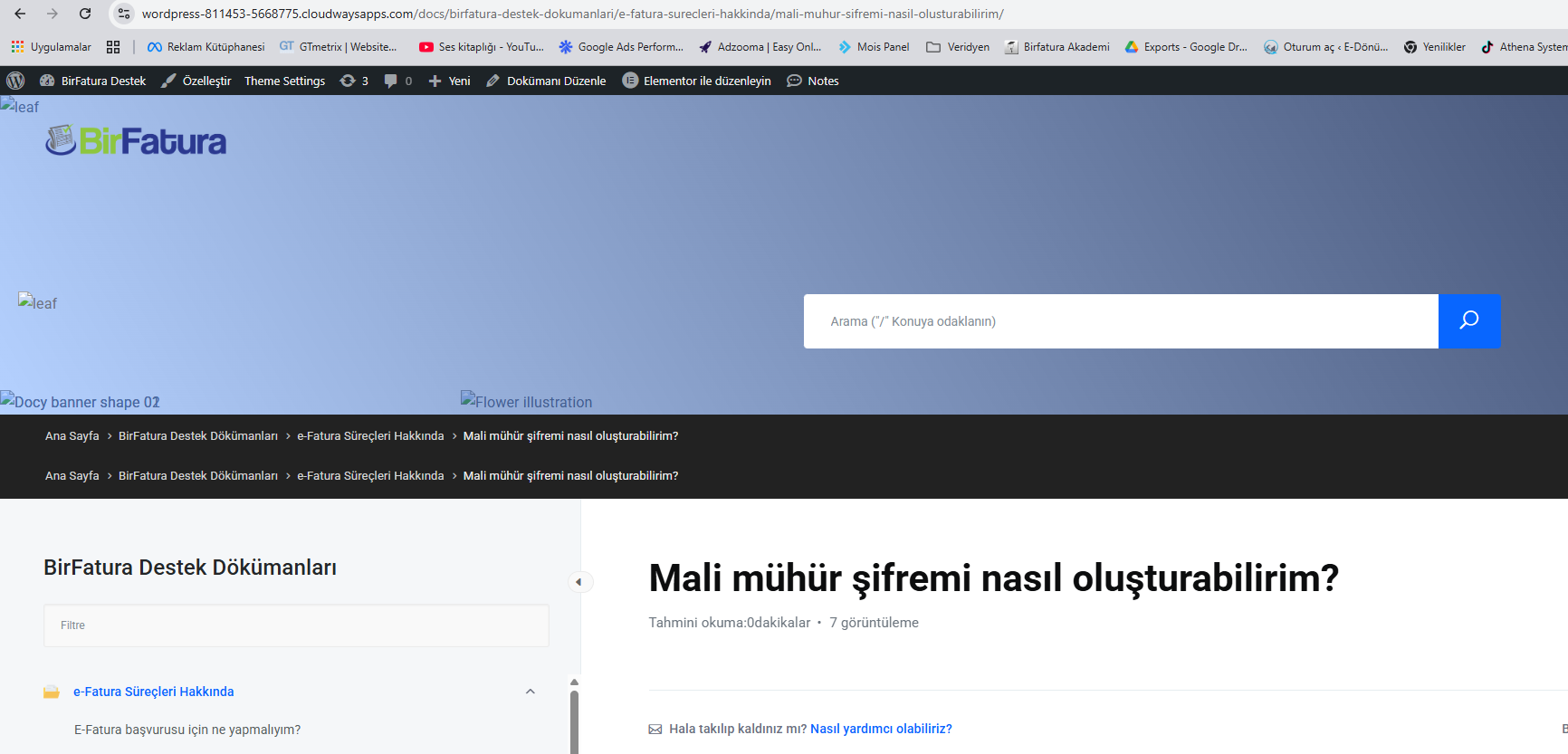Click e-Fatura Süreçleri Hakkında in first breadcrumb
Screen dimensions: 1568x754
(370, 436)
